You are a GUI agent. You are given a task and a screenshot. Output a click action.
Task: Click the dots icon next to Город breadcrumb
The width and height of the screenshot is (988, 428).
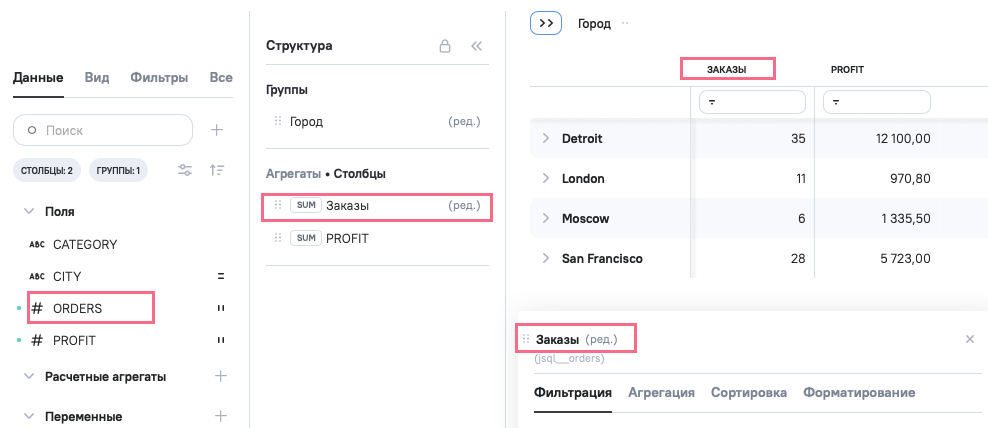pos(625,23)
